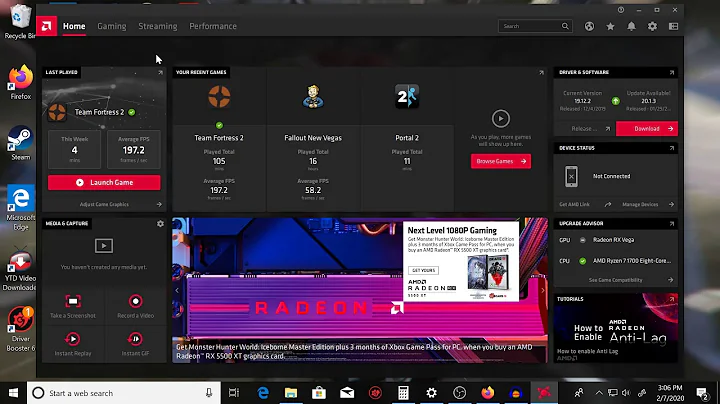Switch to the Streaming tab
Viewport: 720px width, 404px height.
click(158, 26)
